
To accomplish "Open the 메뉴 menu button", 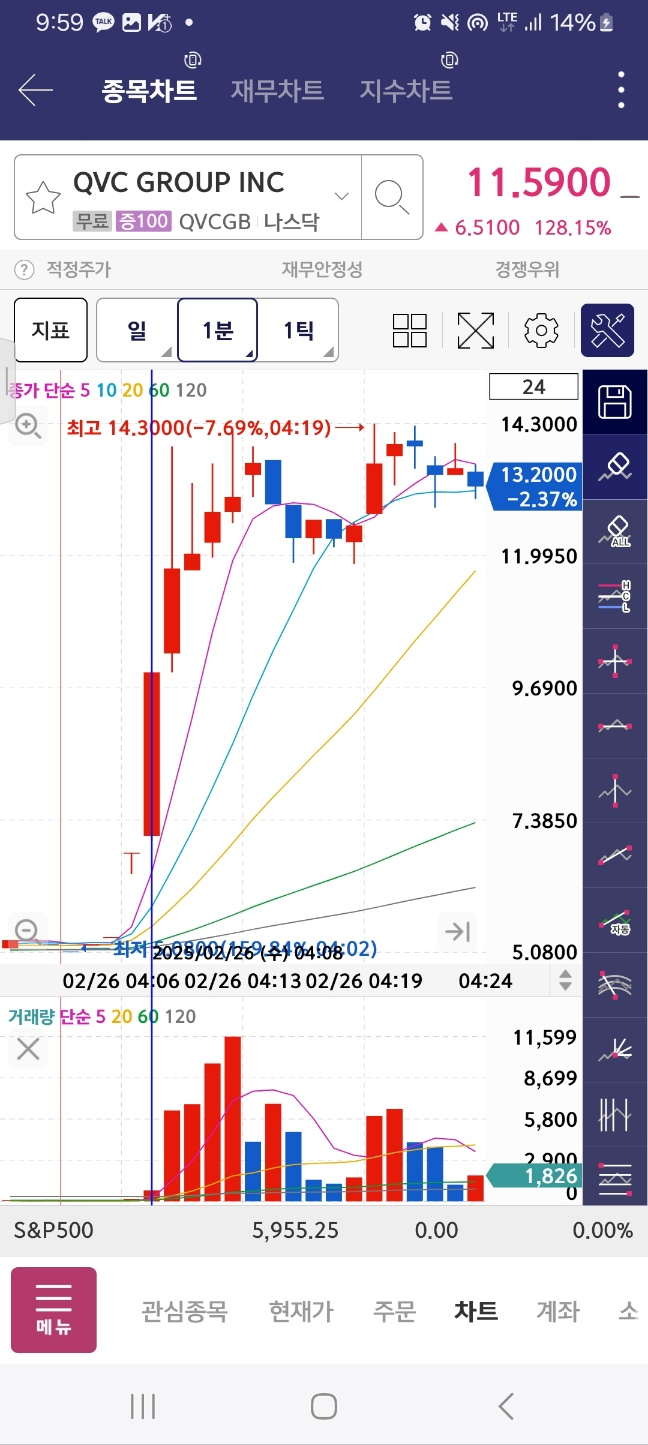I will (54, 1310).
